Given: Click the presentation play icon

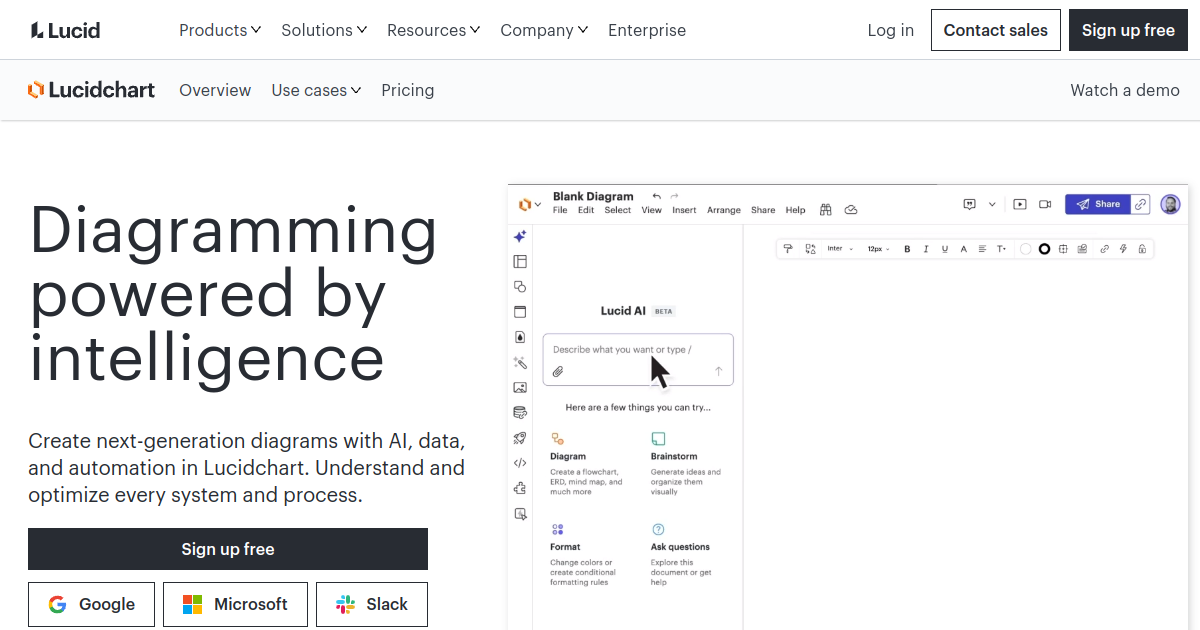Looking at the screenshot, I should click(x=1020, y=204).
